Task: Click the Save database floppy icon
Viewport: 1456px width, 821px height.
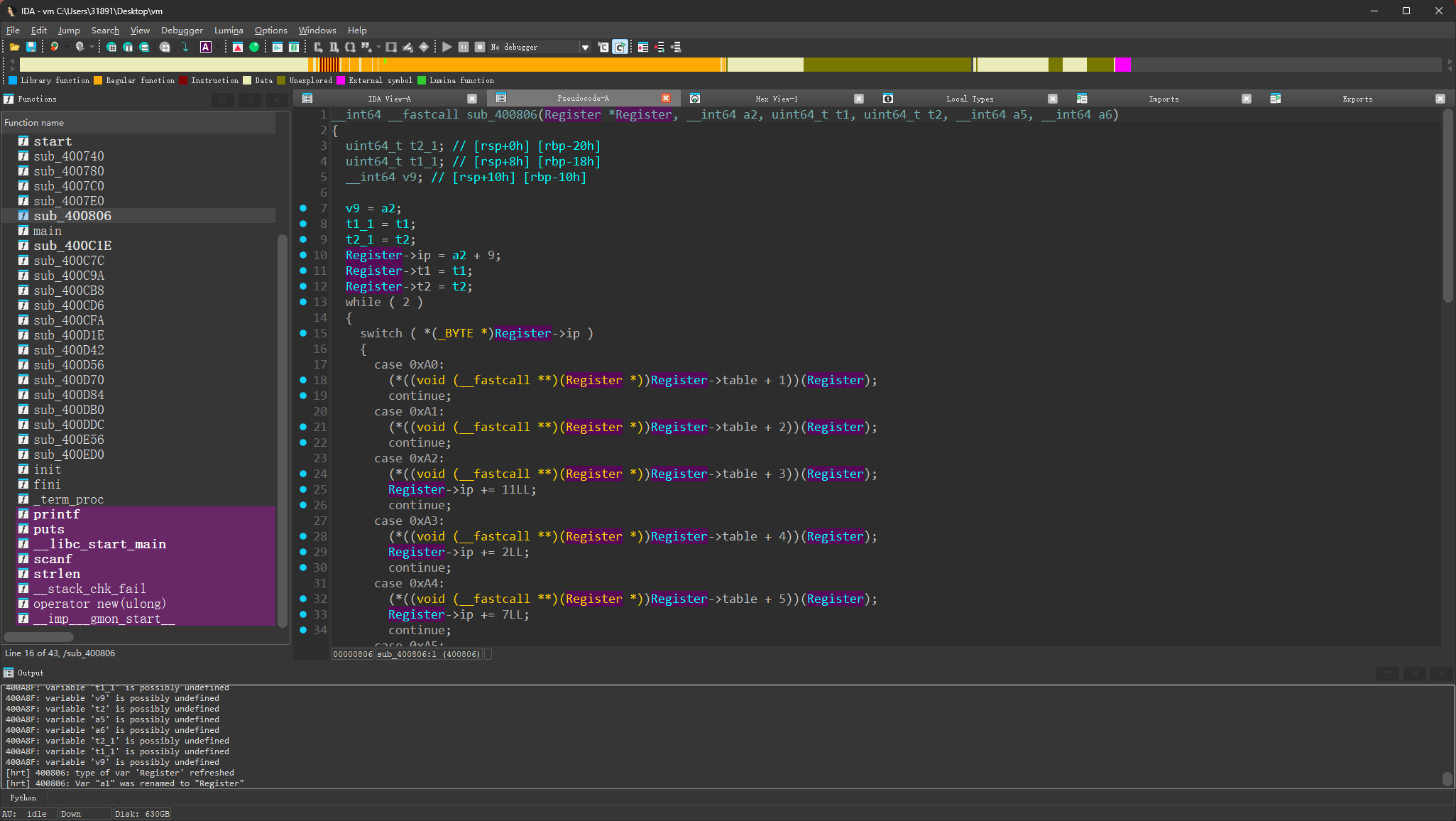Action: pyautogui.click(x=31, y=47)
